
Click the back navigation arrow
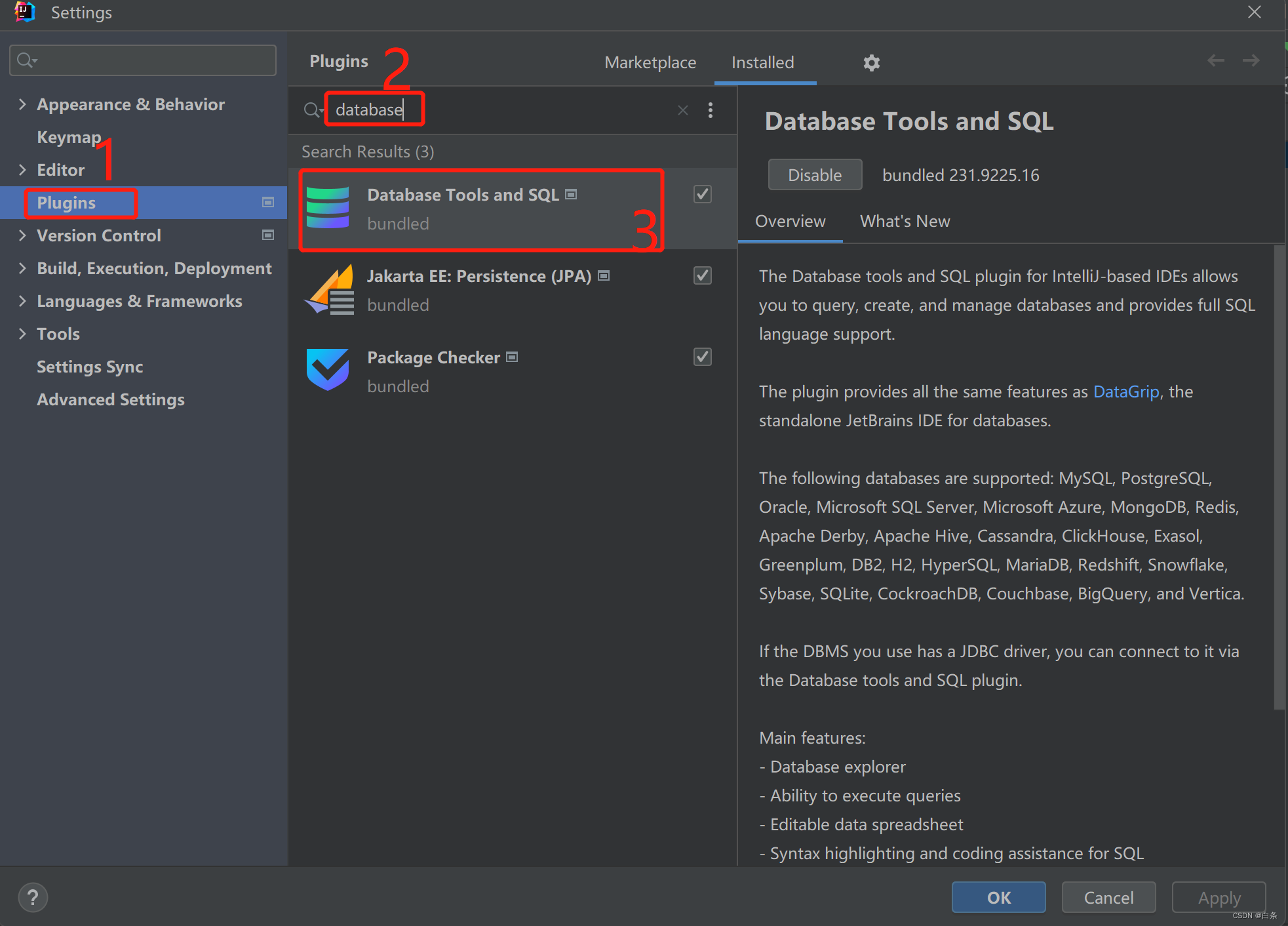[1216, 60]
